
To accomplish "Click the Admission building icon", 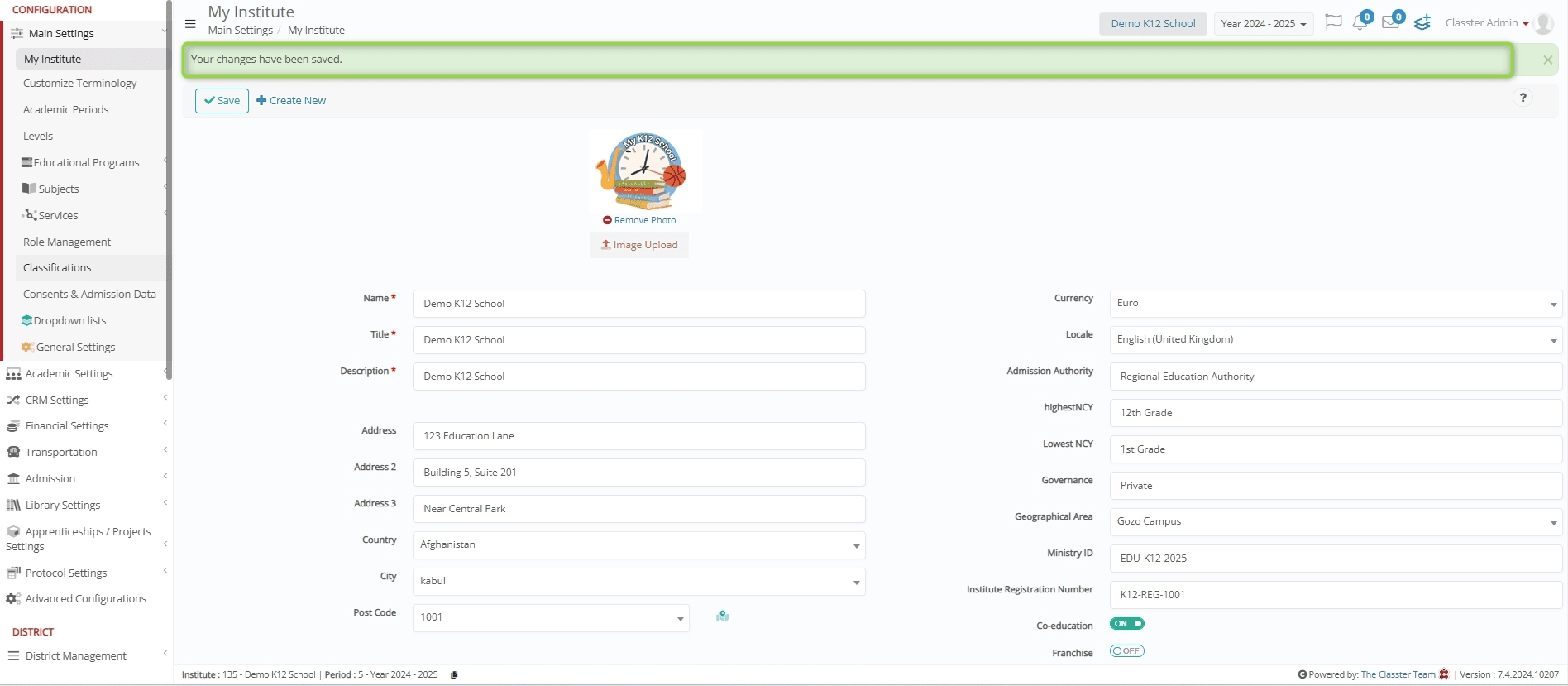I will coord(13,479).
